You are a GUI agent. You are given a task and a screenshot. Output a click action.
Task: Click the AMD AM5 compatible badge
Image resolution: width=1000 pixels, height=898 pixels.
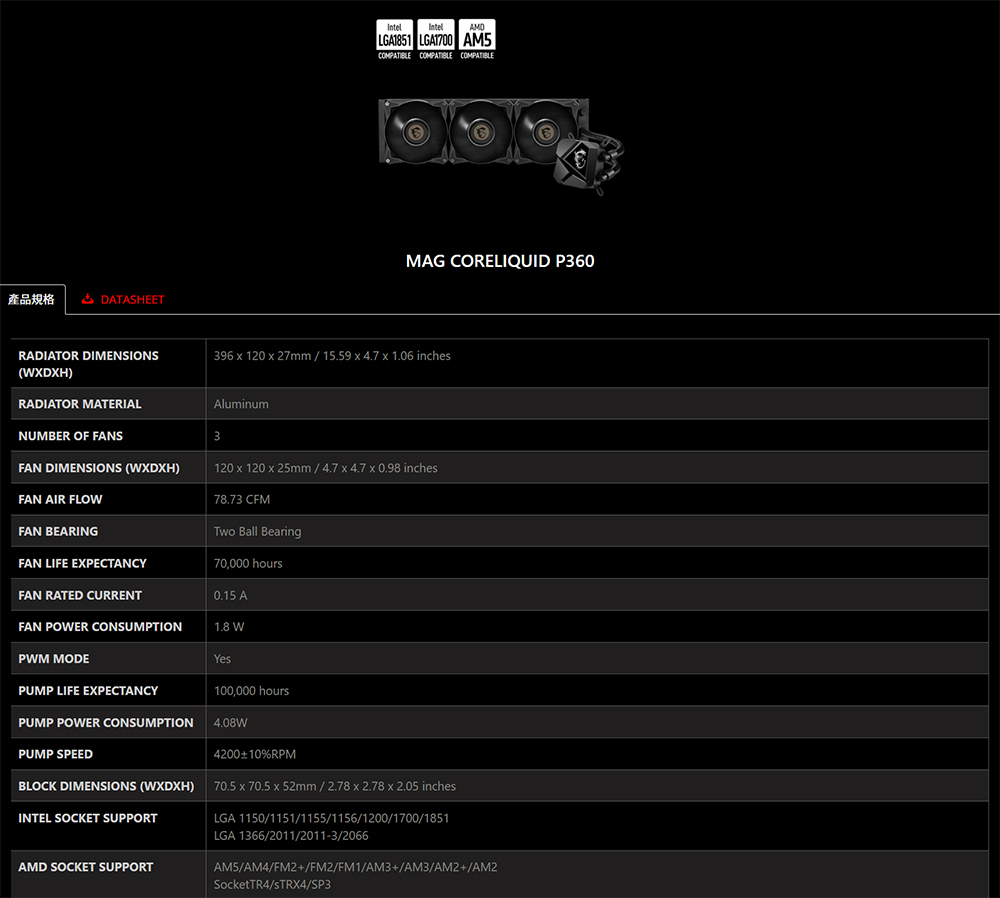(x=477, y=40)
